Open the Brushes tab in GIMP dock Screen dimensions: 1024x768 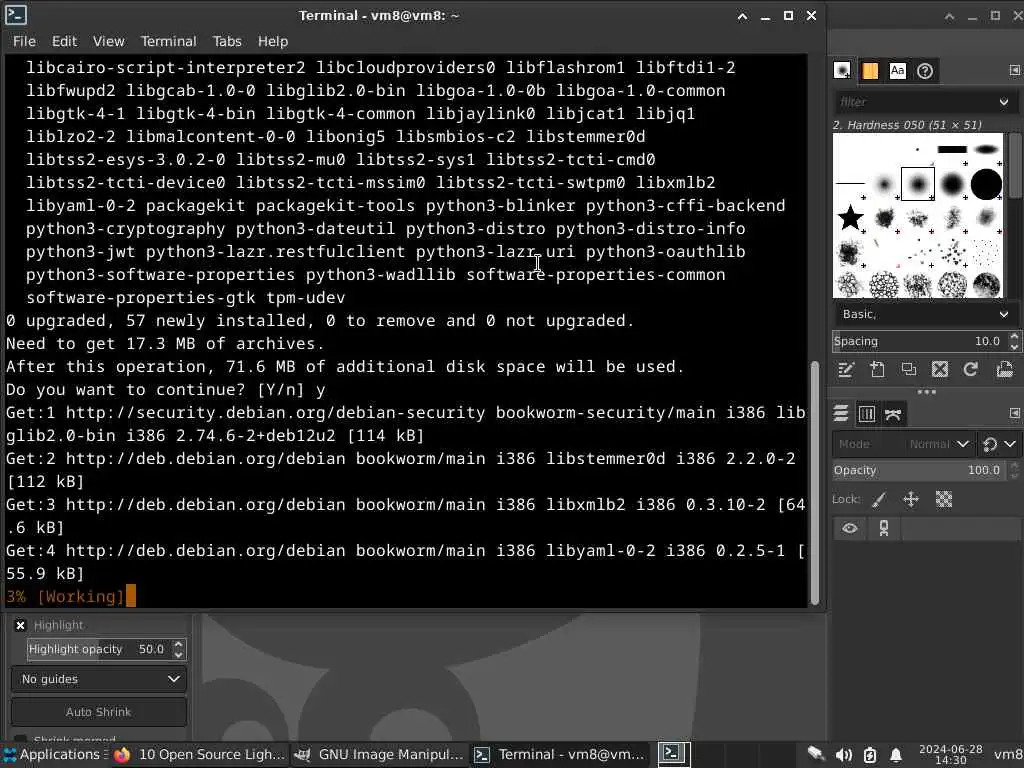[x=842, y=71]
